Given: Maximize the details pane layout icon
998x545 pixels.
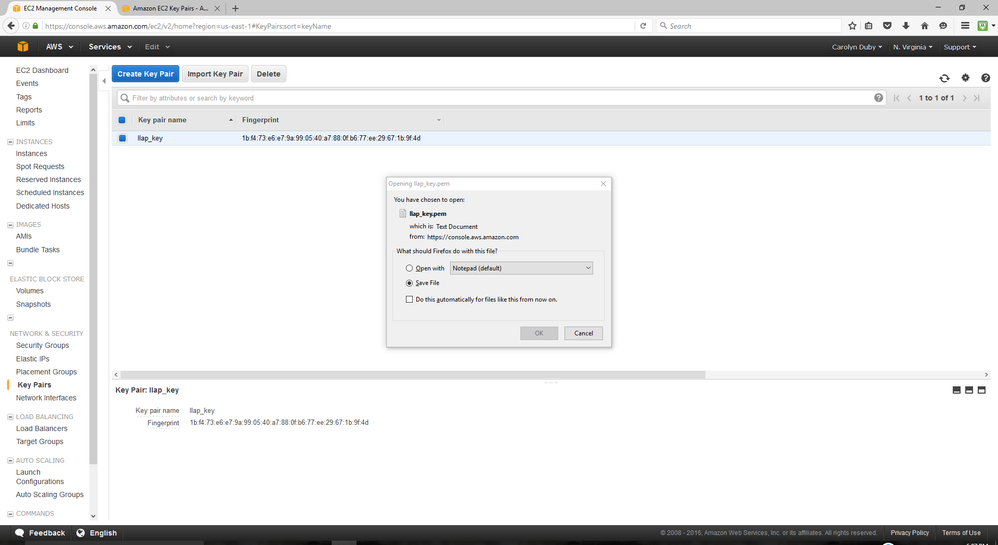Looking at the screenshot, I should click(981, 390).
